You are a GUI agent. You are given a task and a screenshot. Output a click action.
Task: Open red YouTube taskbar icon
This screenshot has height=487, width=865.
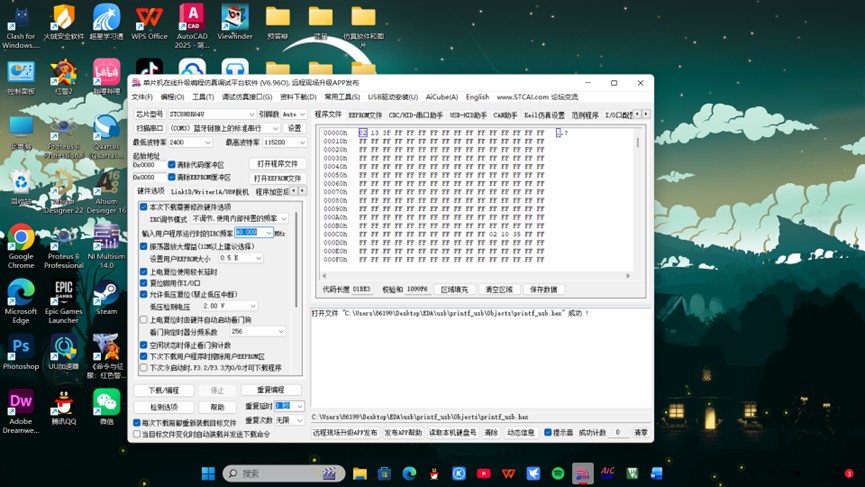coord(484,473)
